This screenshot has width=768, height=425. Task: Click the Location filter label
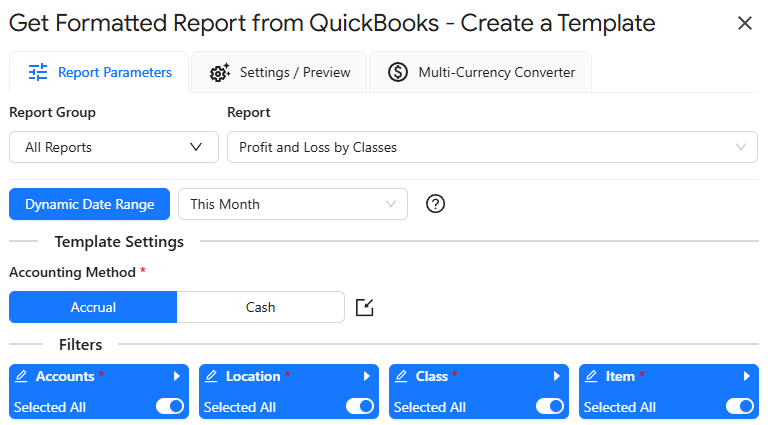[x=253, y=376]
